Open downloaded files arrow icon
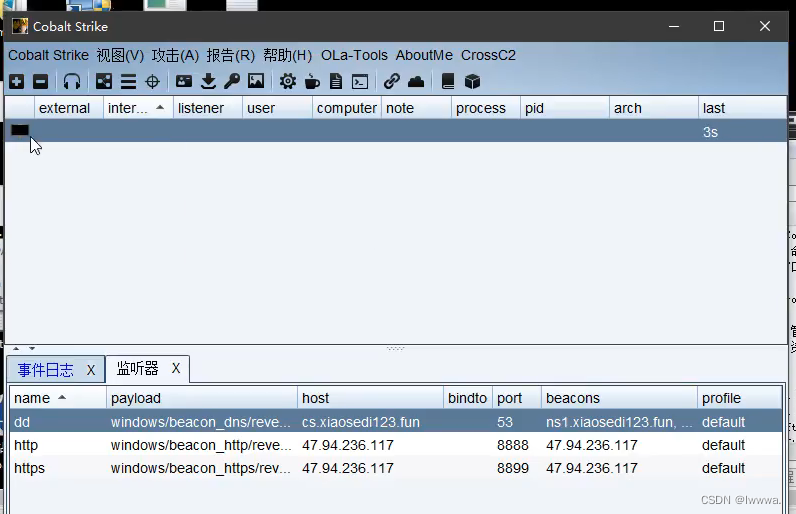Viewport: 796px width, 514px height. tap(208, 81)
